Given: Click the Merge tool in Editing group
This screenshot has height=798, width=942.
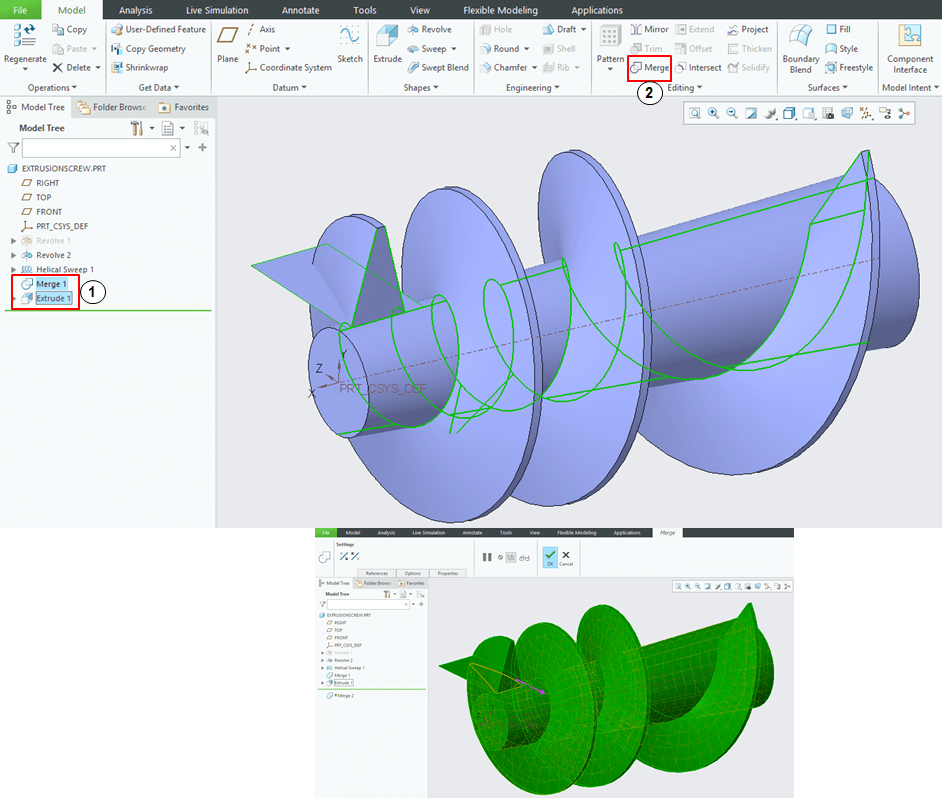Looking at the screenshot, I should coord(649,68).
